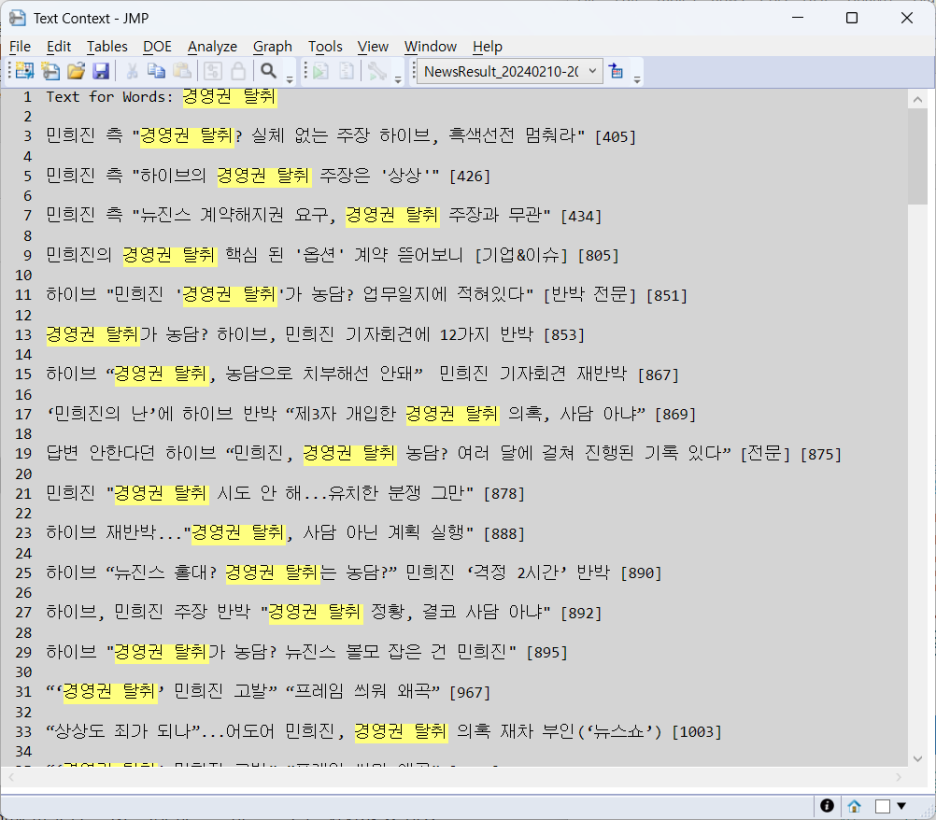Screen dimensions: 936x820
Task: Click the scroll down arrow
Action: [917, 759]
